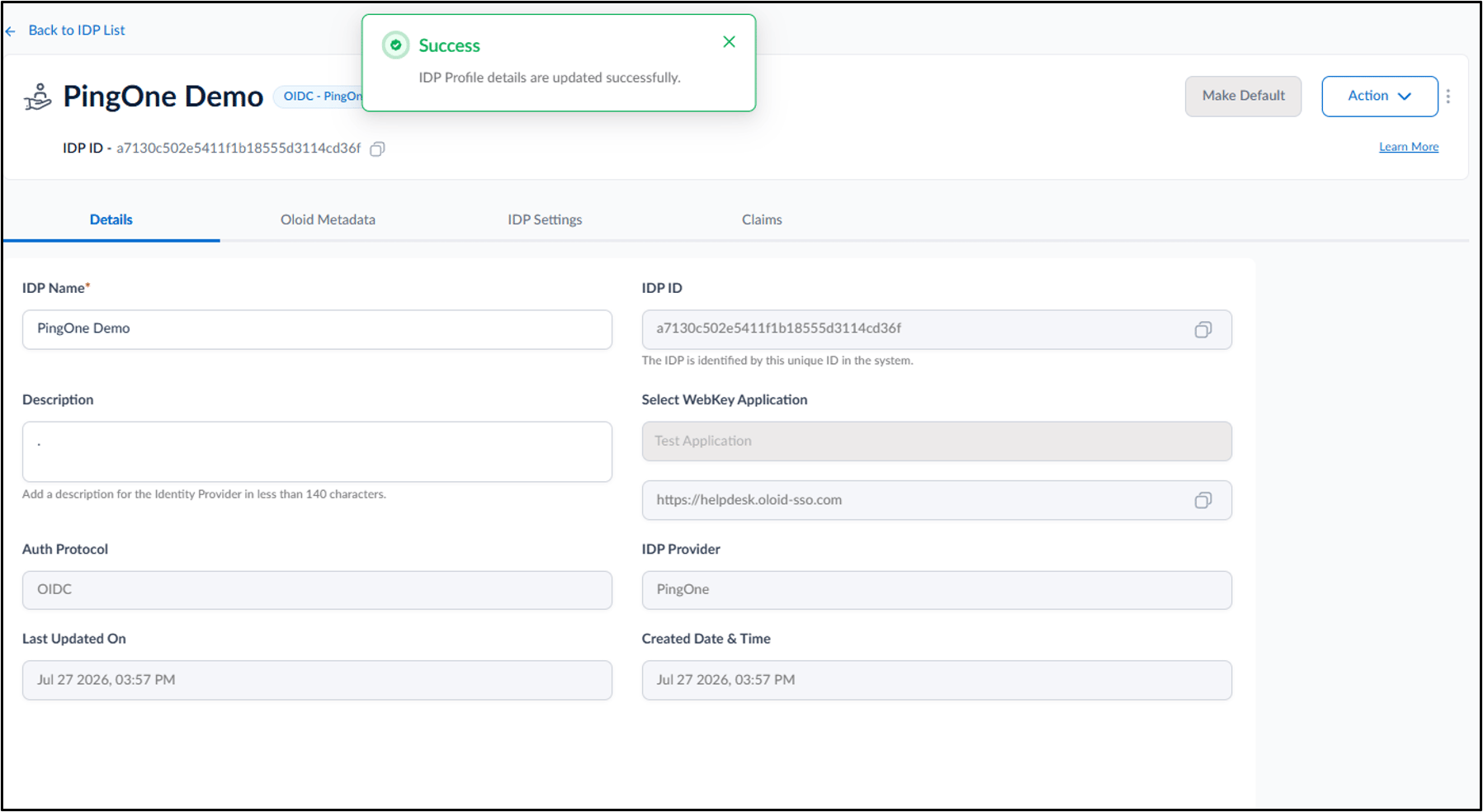This screenshot has width=1483, height=812.
Task: Select the Details tab
Action: coord(111,220)
